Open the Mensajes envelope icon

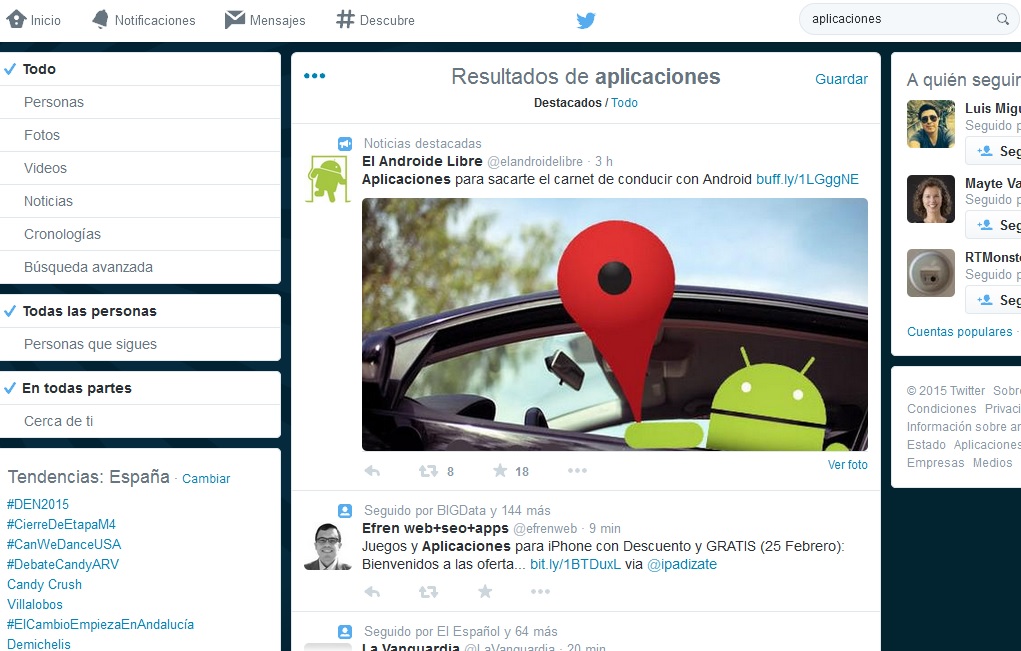coord(234,20)
